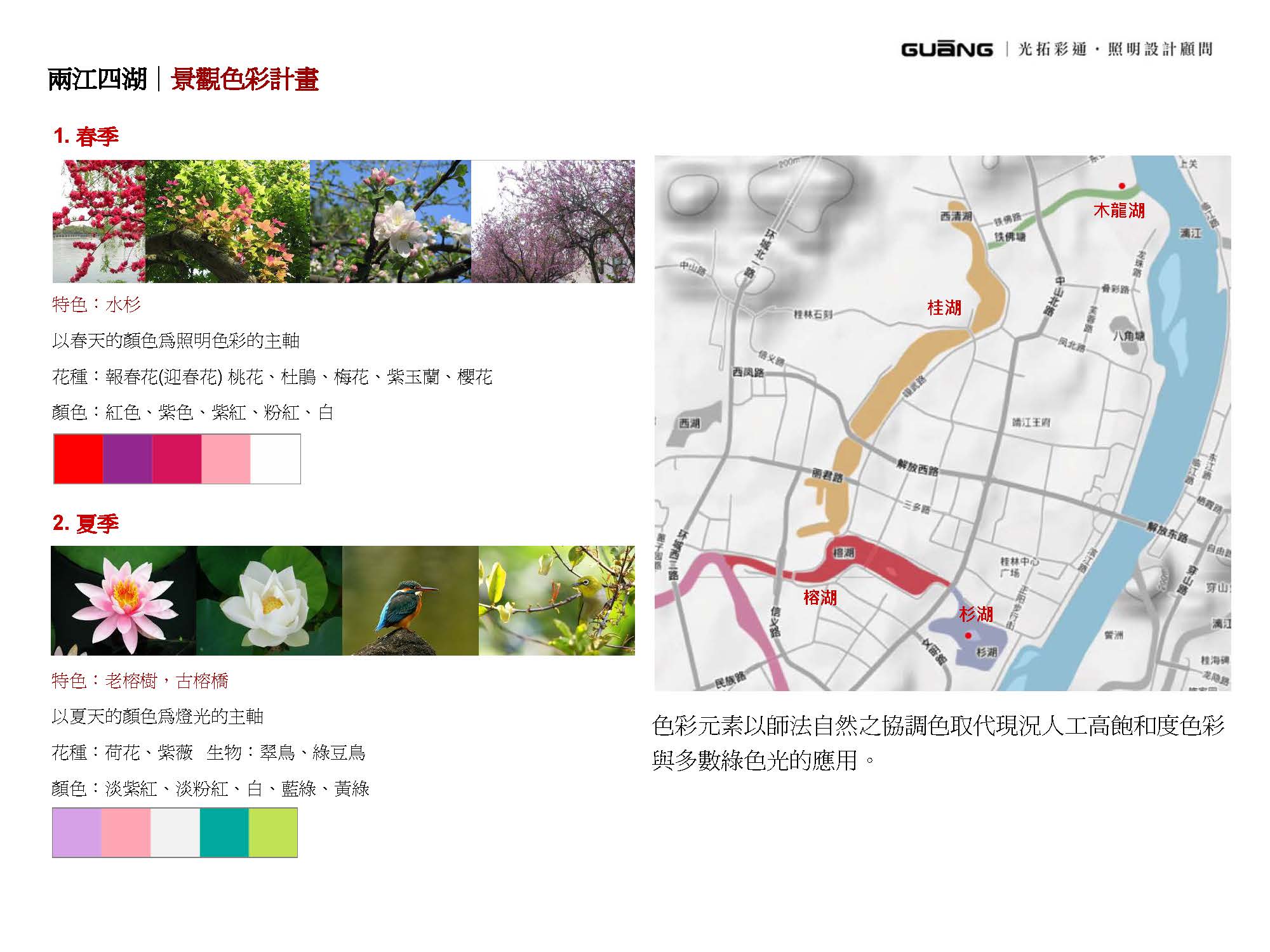Viewport: 1270px width, 952px height.
Task: Open the pink water lily photo
Action: (x=123, y=600)
